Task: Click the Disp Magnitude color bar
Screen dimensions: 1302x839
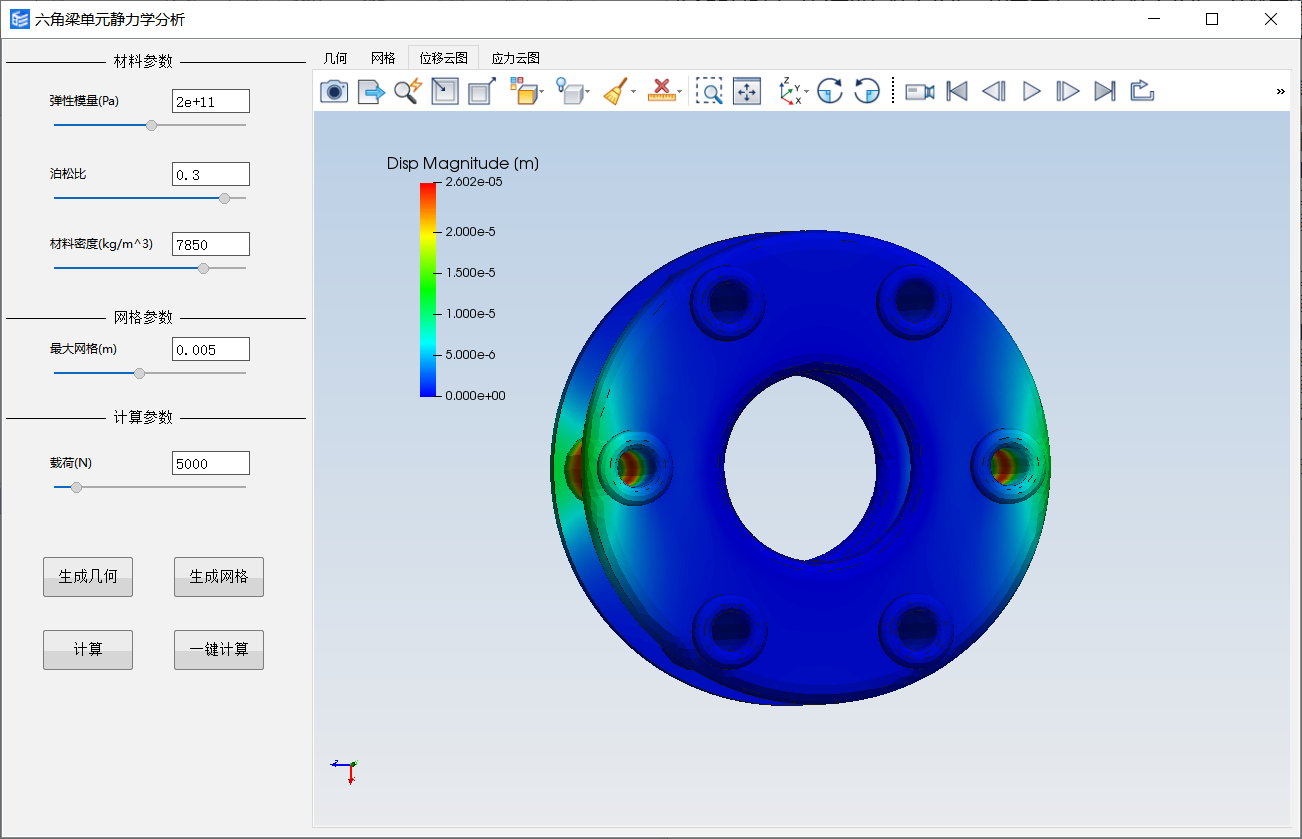Action: coord(428,289)
